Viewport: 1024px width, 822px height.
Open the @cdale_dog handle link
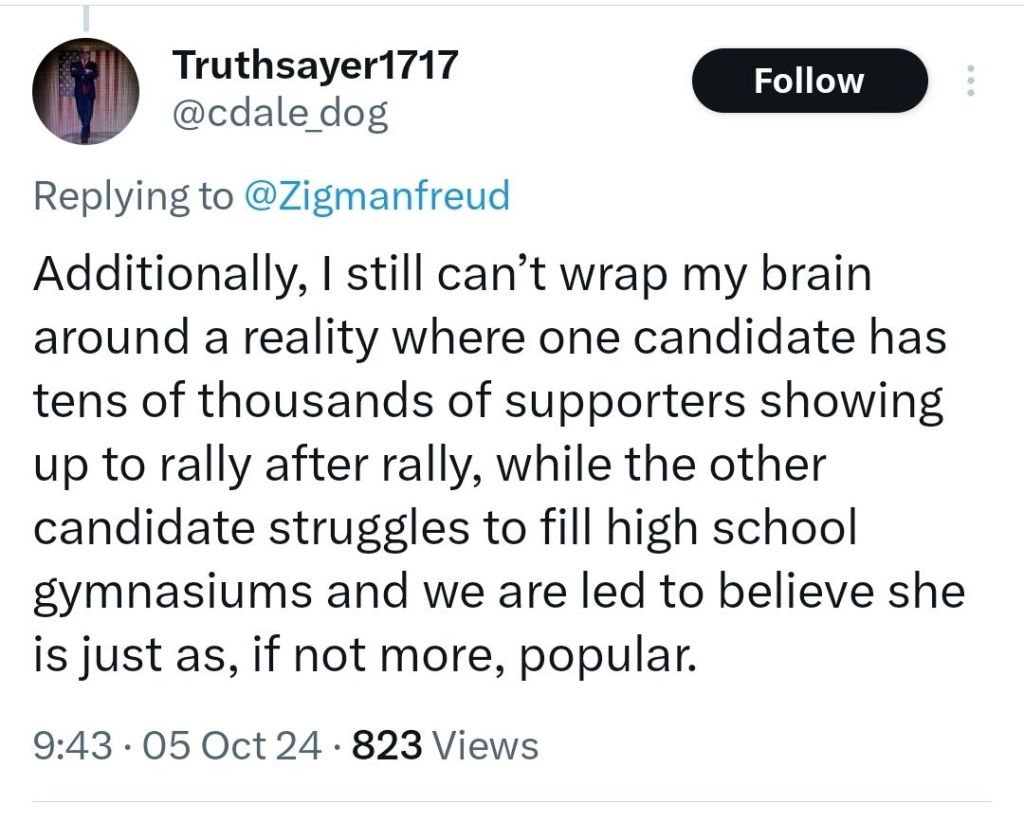click(280, 117)
